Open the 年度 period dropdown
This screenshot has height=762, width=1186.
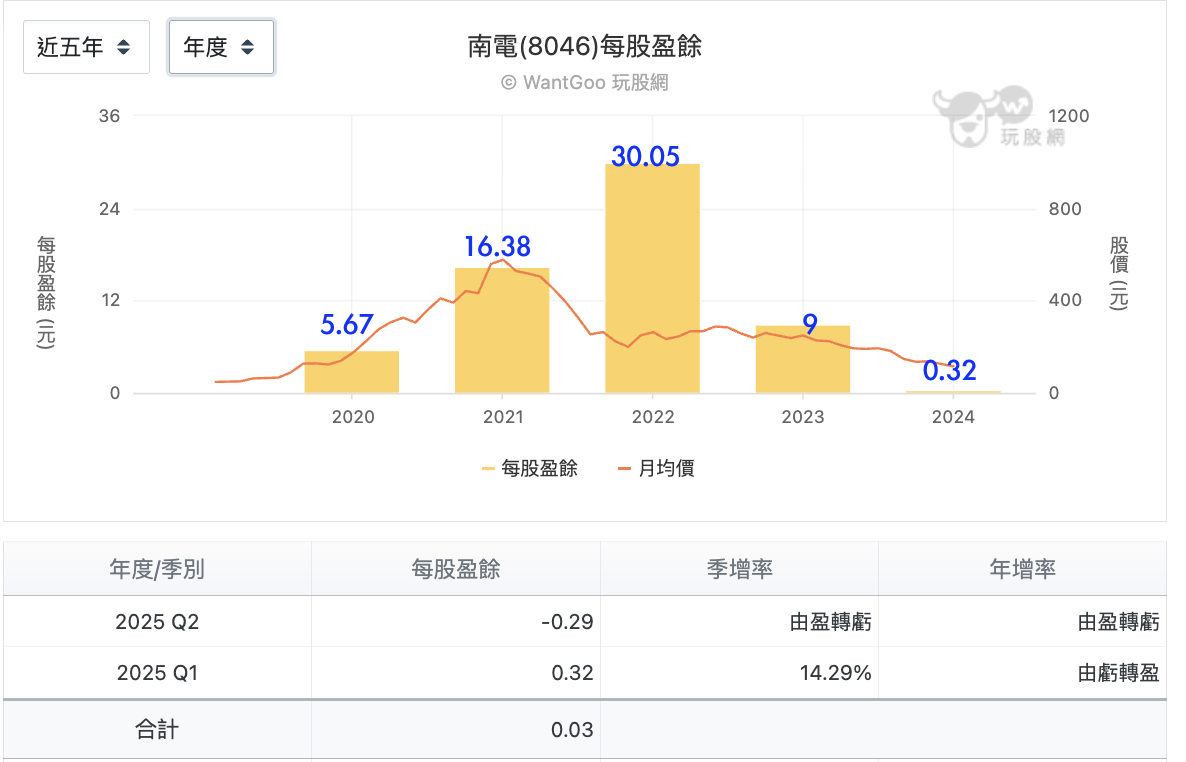221,47
